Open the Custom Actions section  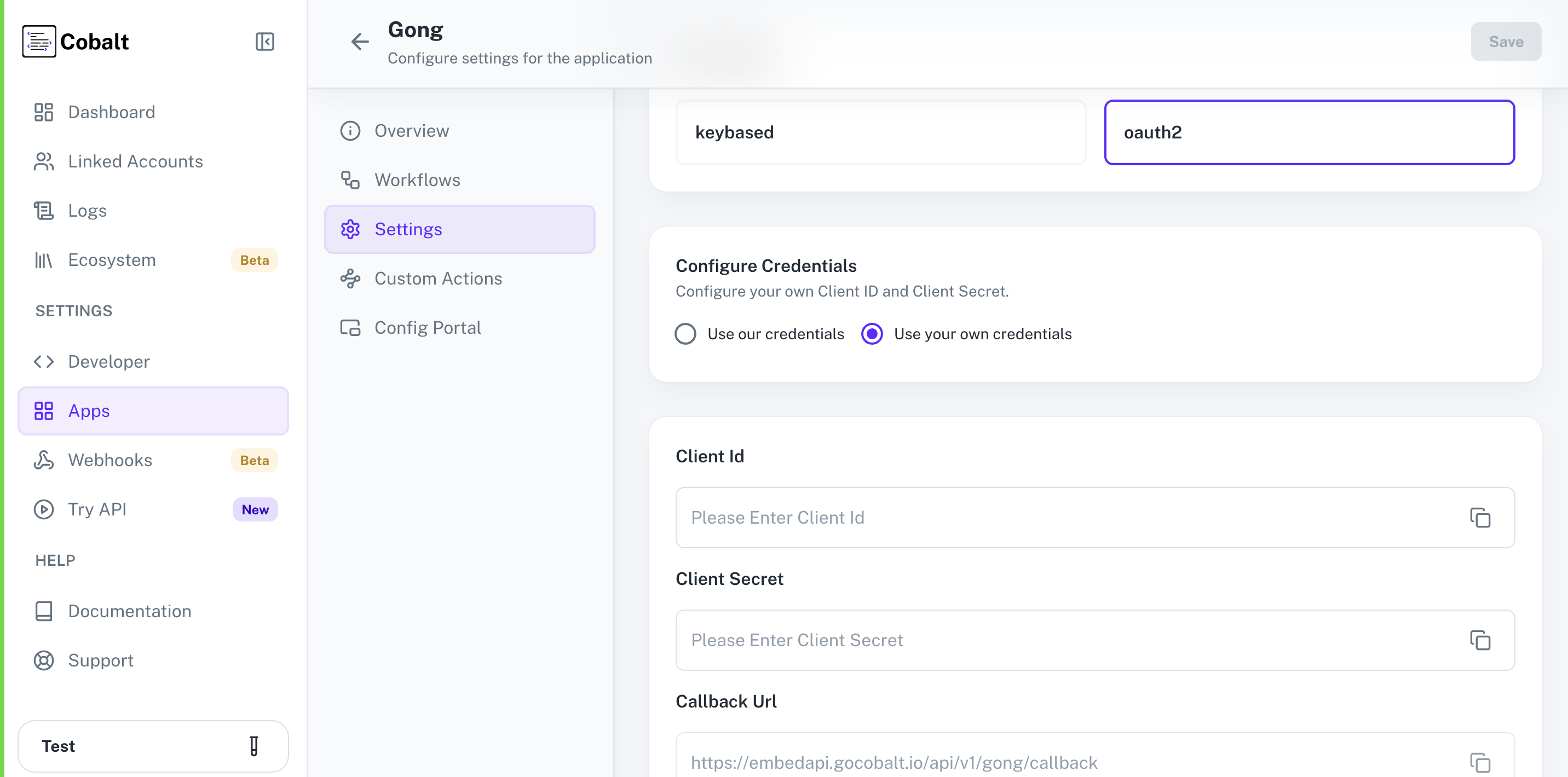[x=437, y=278]
